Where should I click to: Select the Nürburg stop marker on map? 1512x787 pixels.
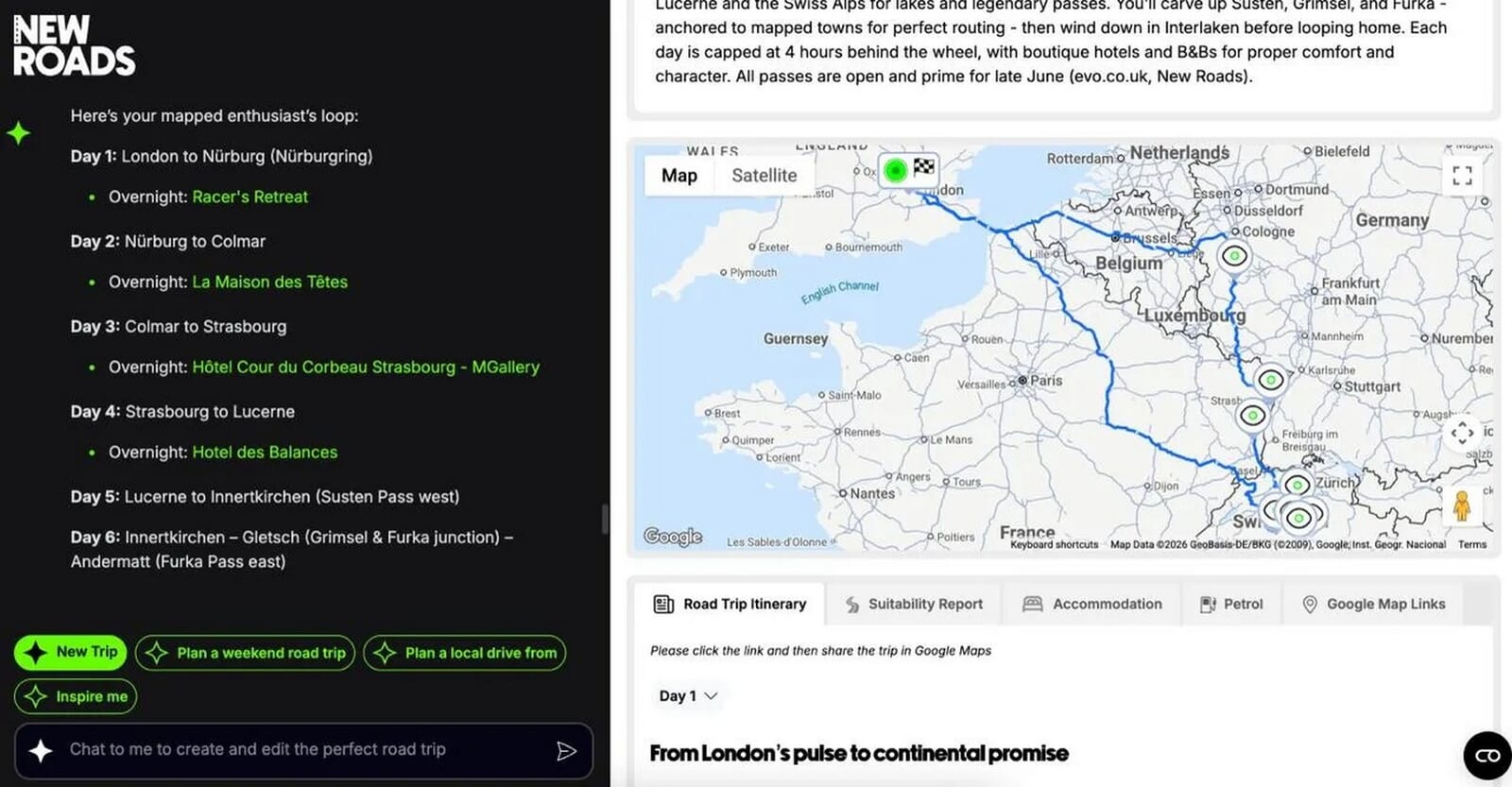pos(1234,256)
